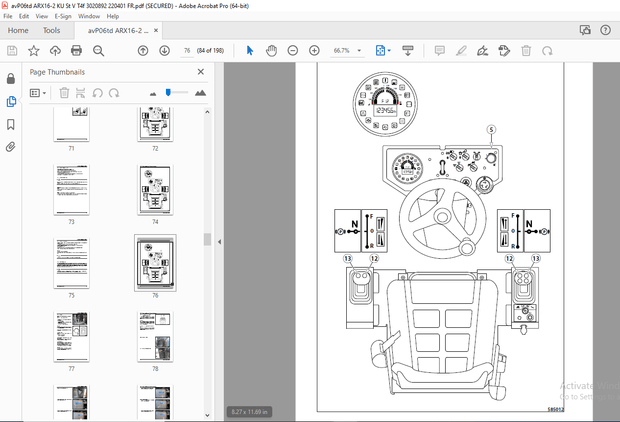Collapse the navigation pane arrow

(x=219, y=242)
